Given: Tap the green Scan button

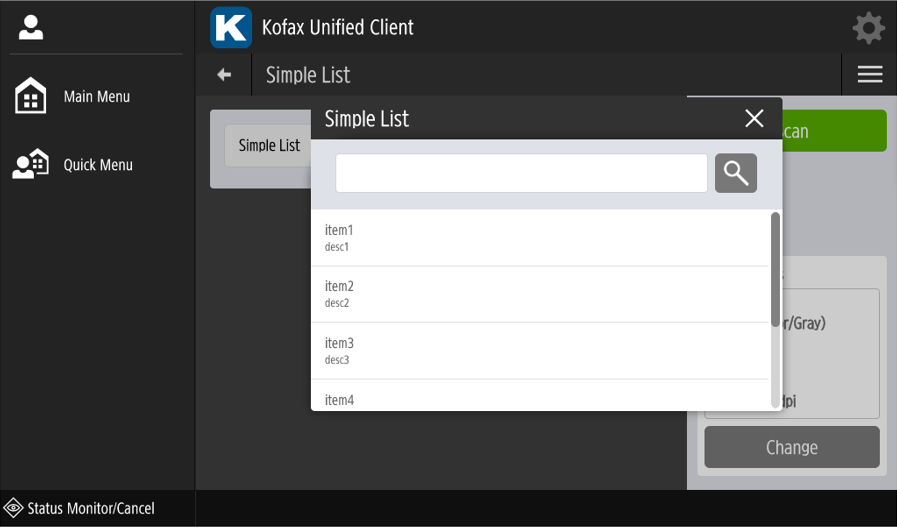Looking at the screenshot, I should pos(835,131).
